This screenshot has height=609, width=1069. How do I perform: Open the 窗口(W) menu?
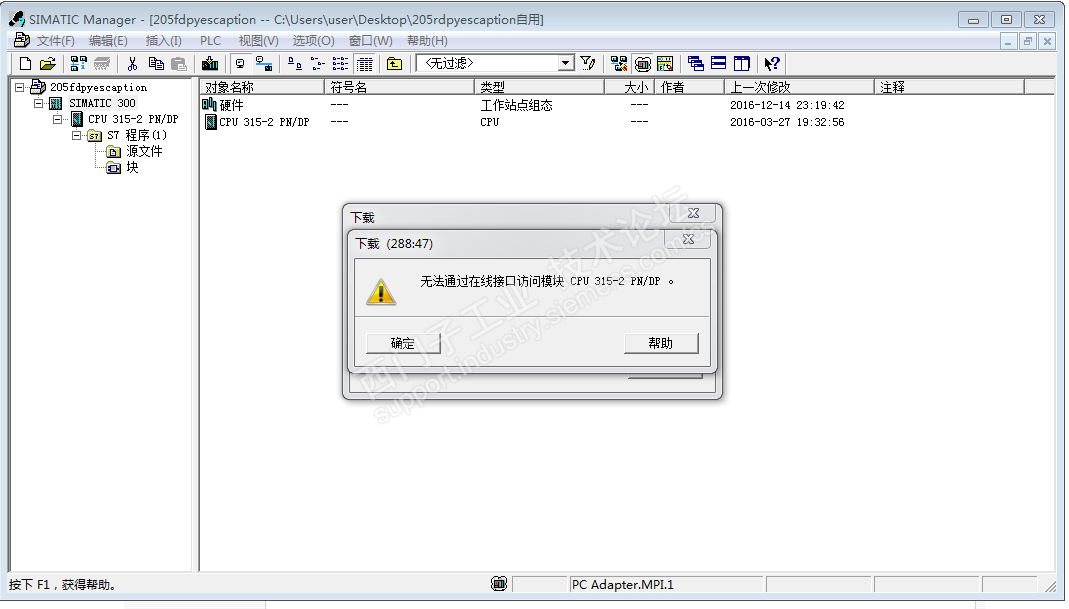pos(370,41)
